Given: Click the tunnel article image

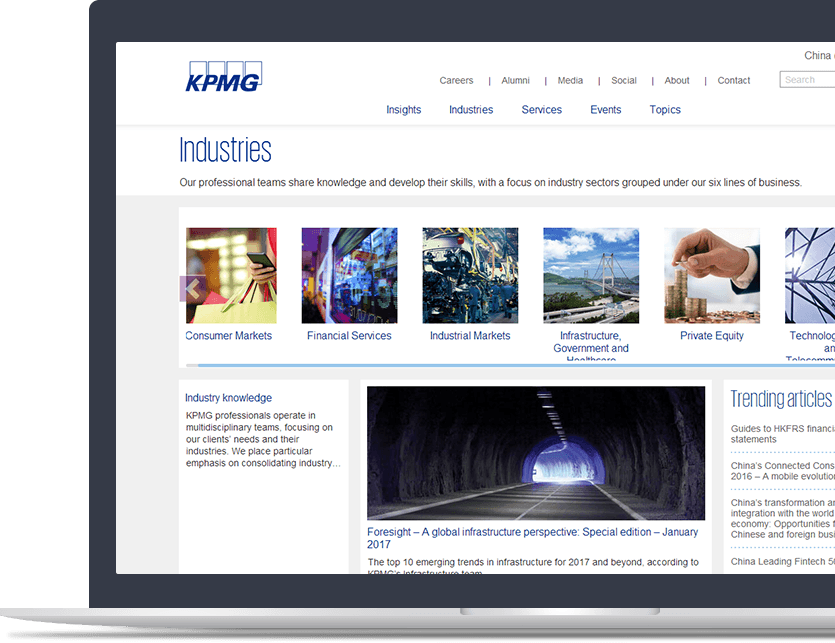Looking at the screenshot, I should coord(535,453).
